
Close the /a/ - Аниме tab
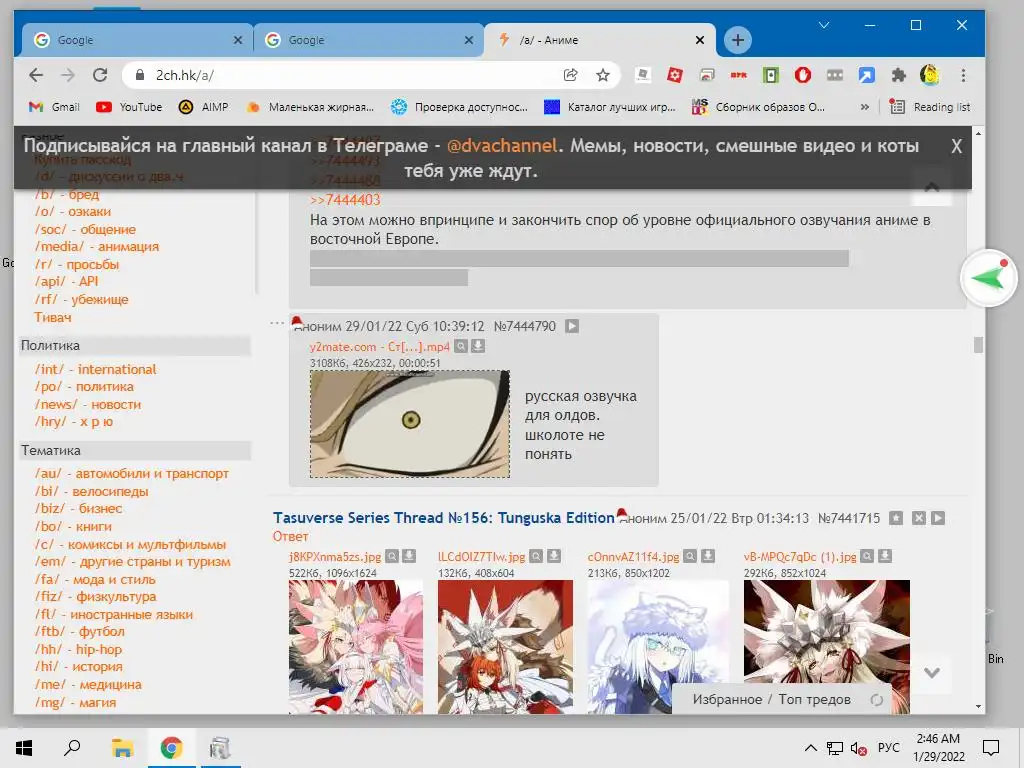pos(700,40)
